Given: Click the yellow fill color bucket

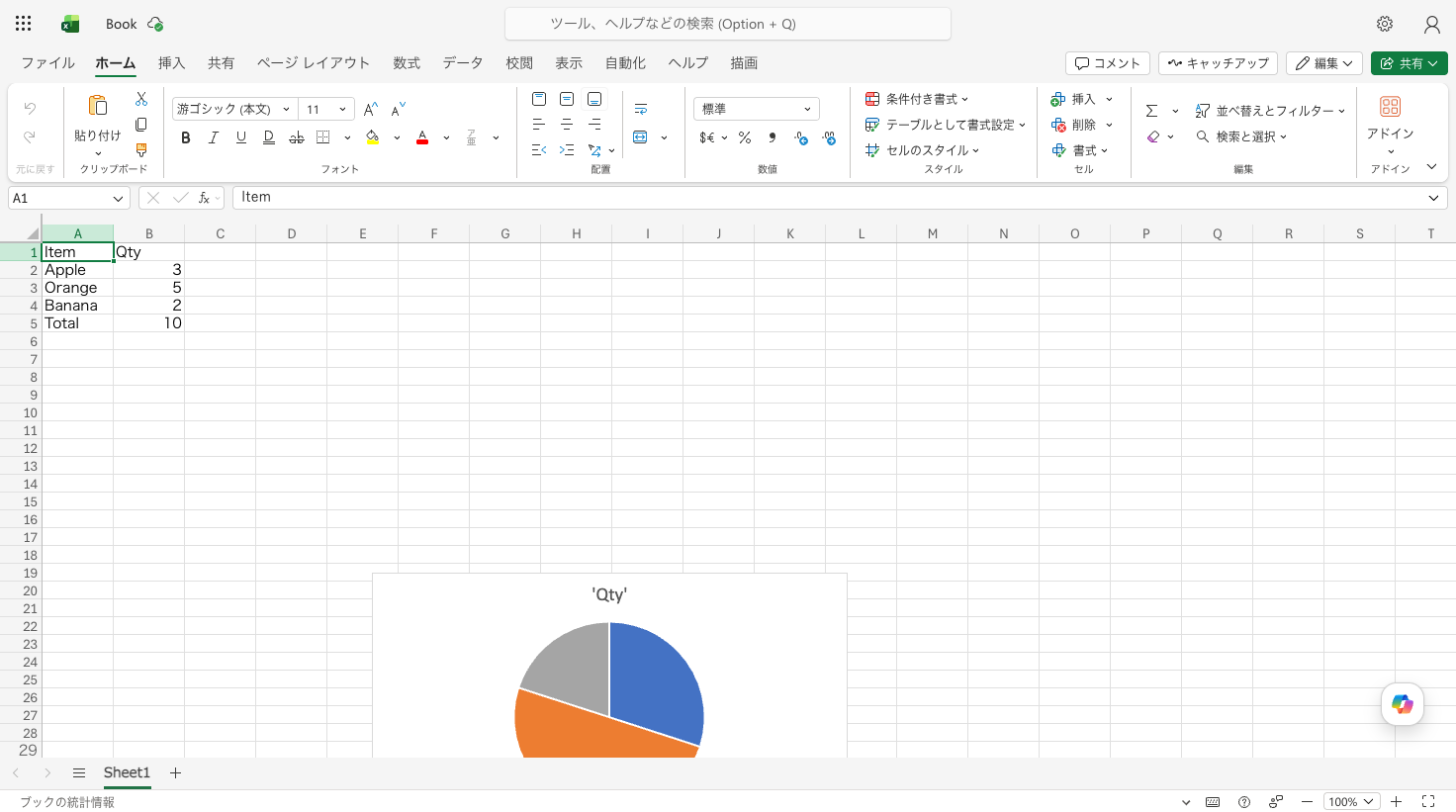Looking at the screenshot, I should (x=372, y=137).
